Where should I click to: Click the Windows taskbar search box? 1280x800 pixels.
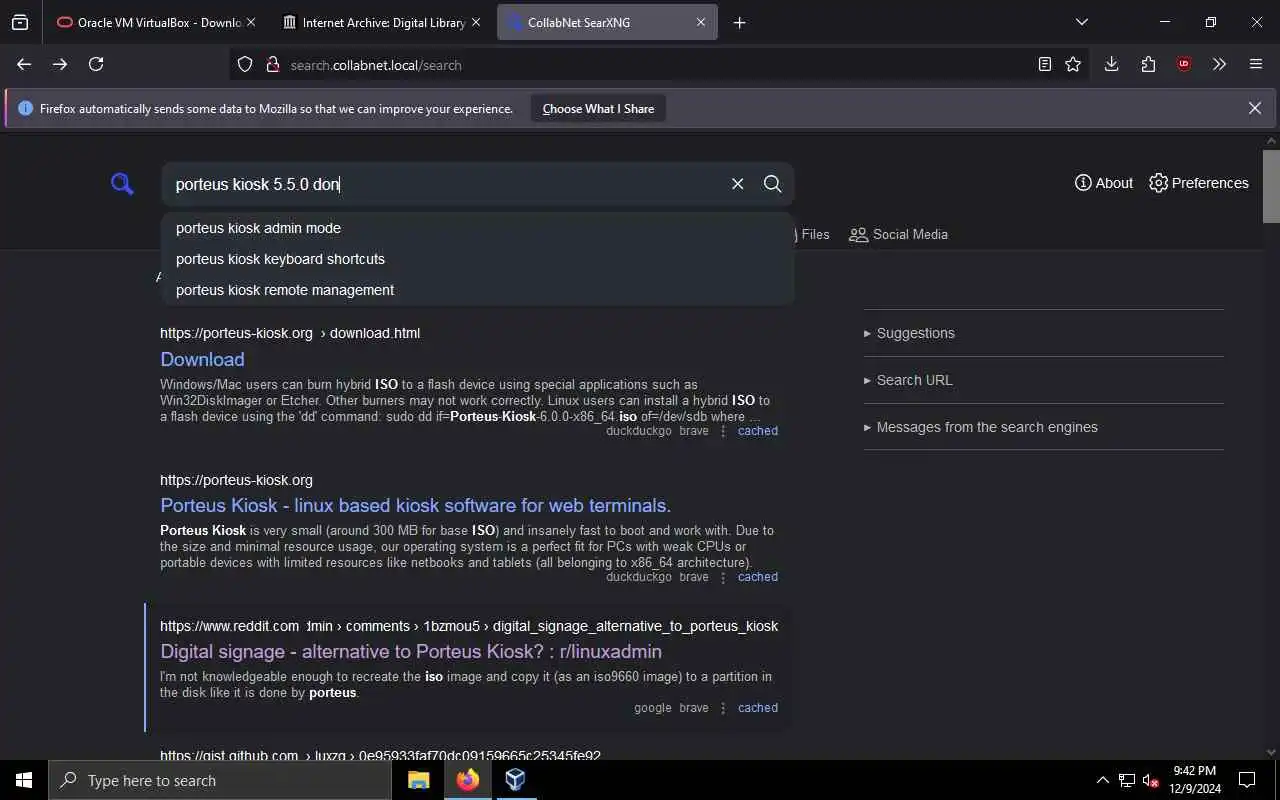coord(220,780)
